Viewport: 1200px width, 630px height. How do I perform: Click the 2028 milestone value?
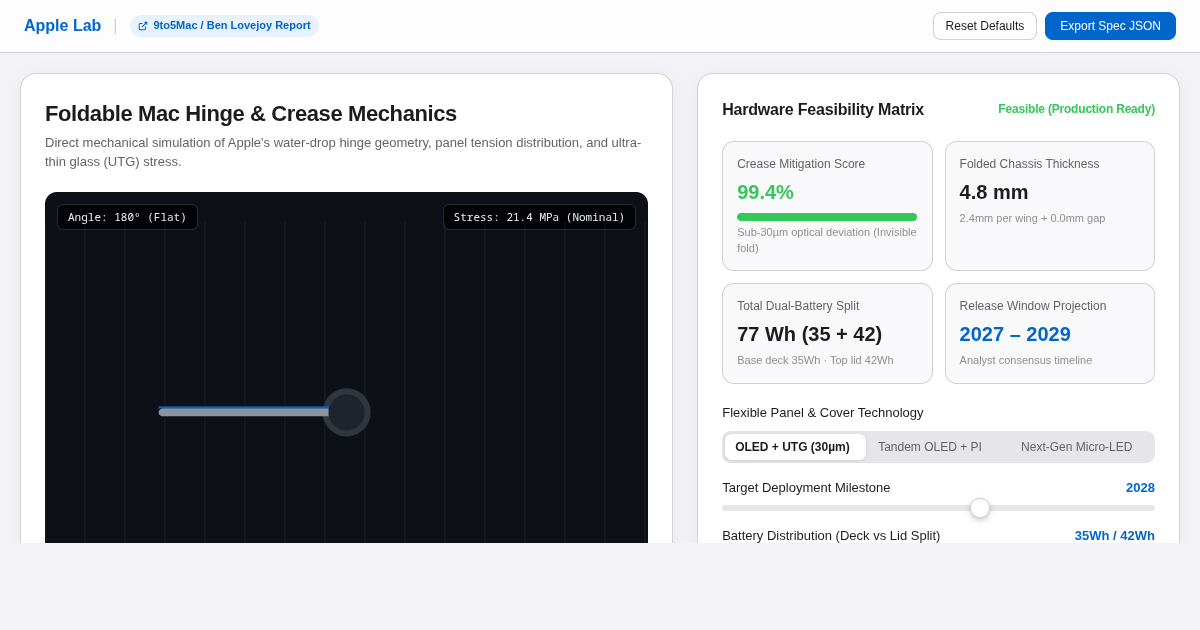[x=1140, y=487]
